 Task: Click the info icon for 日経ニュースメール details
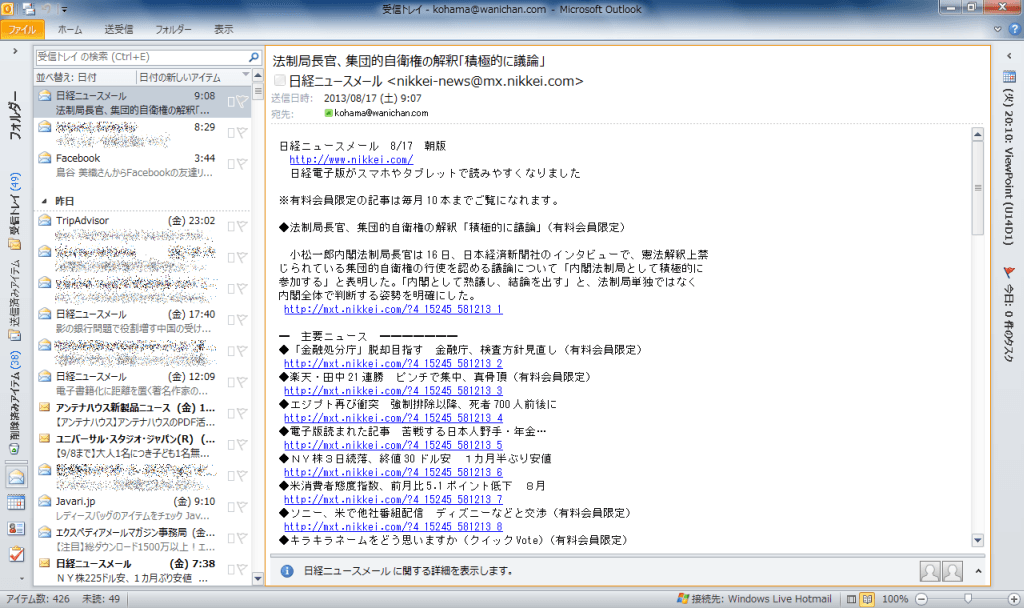pos(287,571)
